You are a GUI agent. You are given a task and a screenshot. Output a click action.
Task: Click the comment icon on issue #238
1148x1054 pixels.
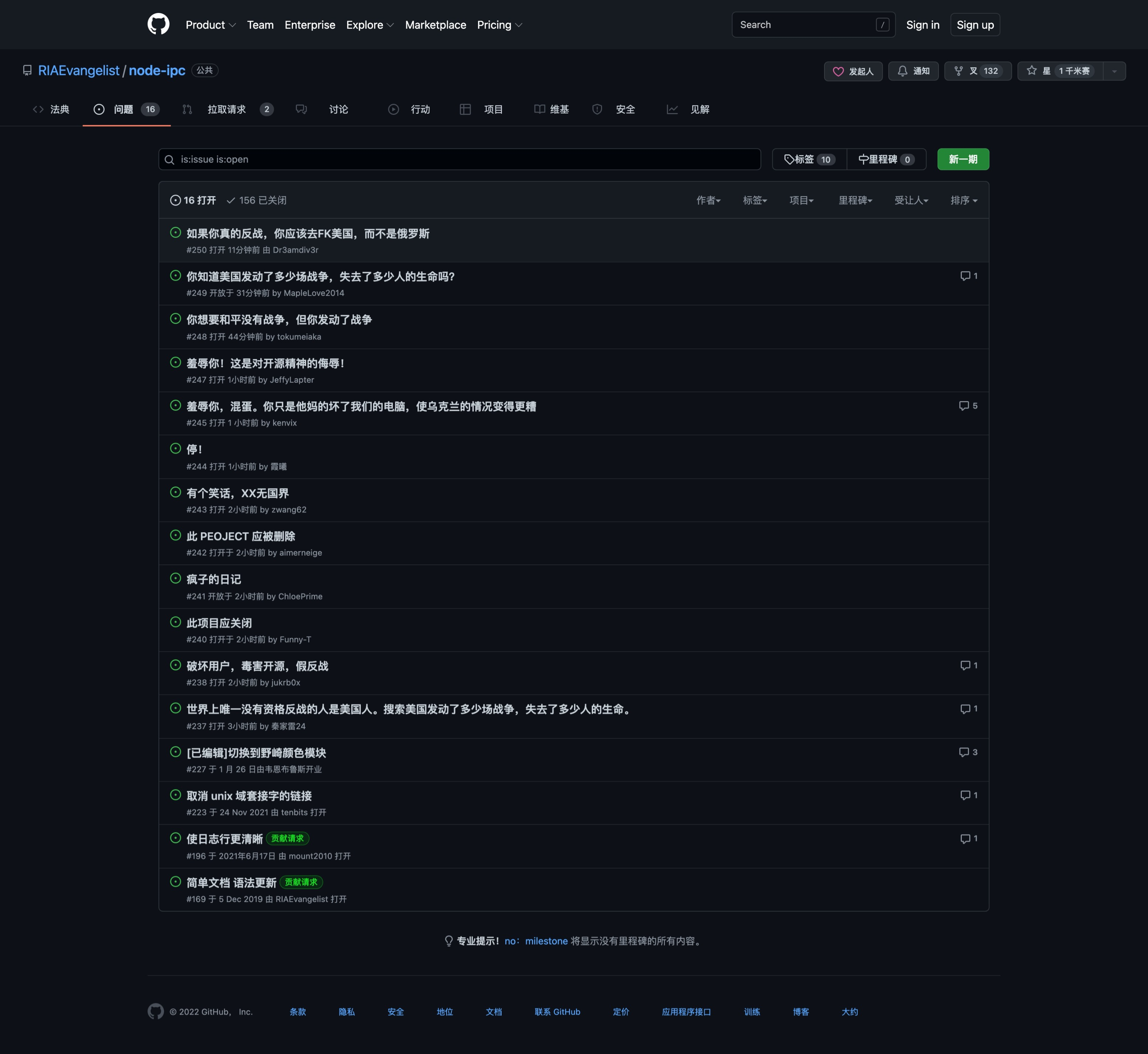965,665
